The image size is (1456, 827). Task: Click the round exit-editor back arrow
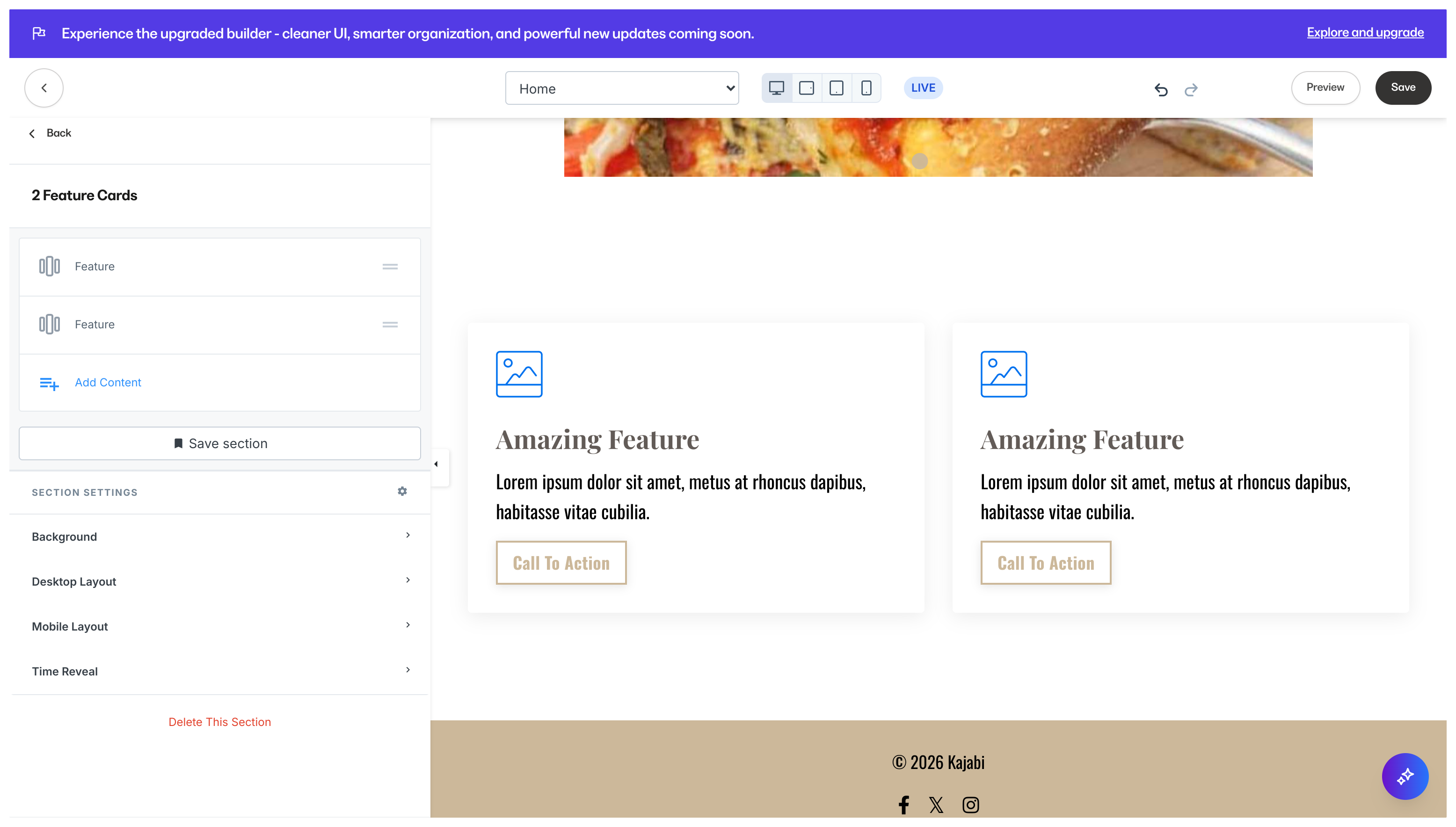point(44,88)
